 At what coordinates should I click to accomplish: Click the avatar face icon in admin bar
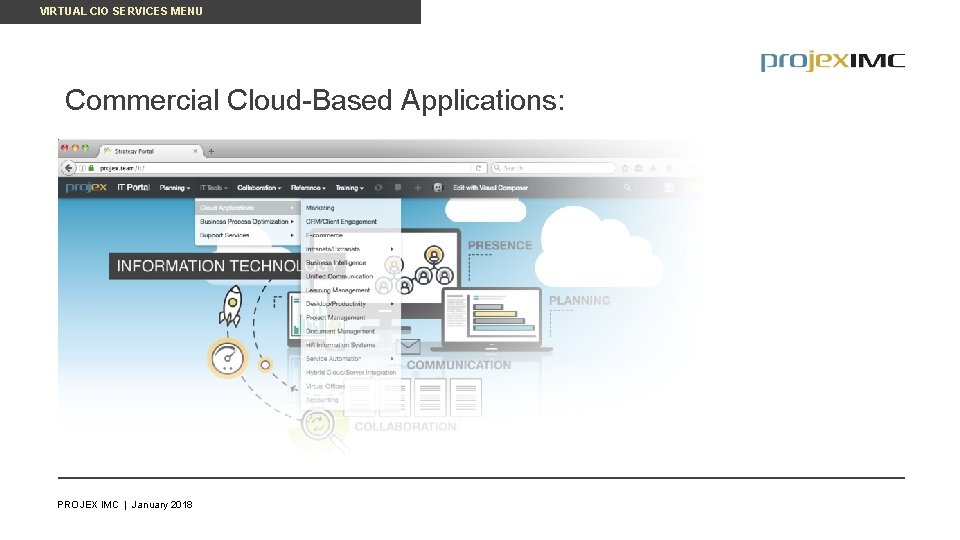coord(438,188)
